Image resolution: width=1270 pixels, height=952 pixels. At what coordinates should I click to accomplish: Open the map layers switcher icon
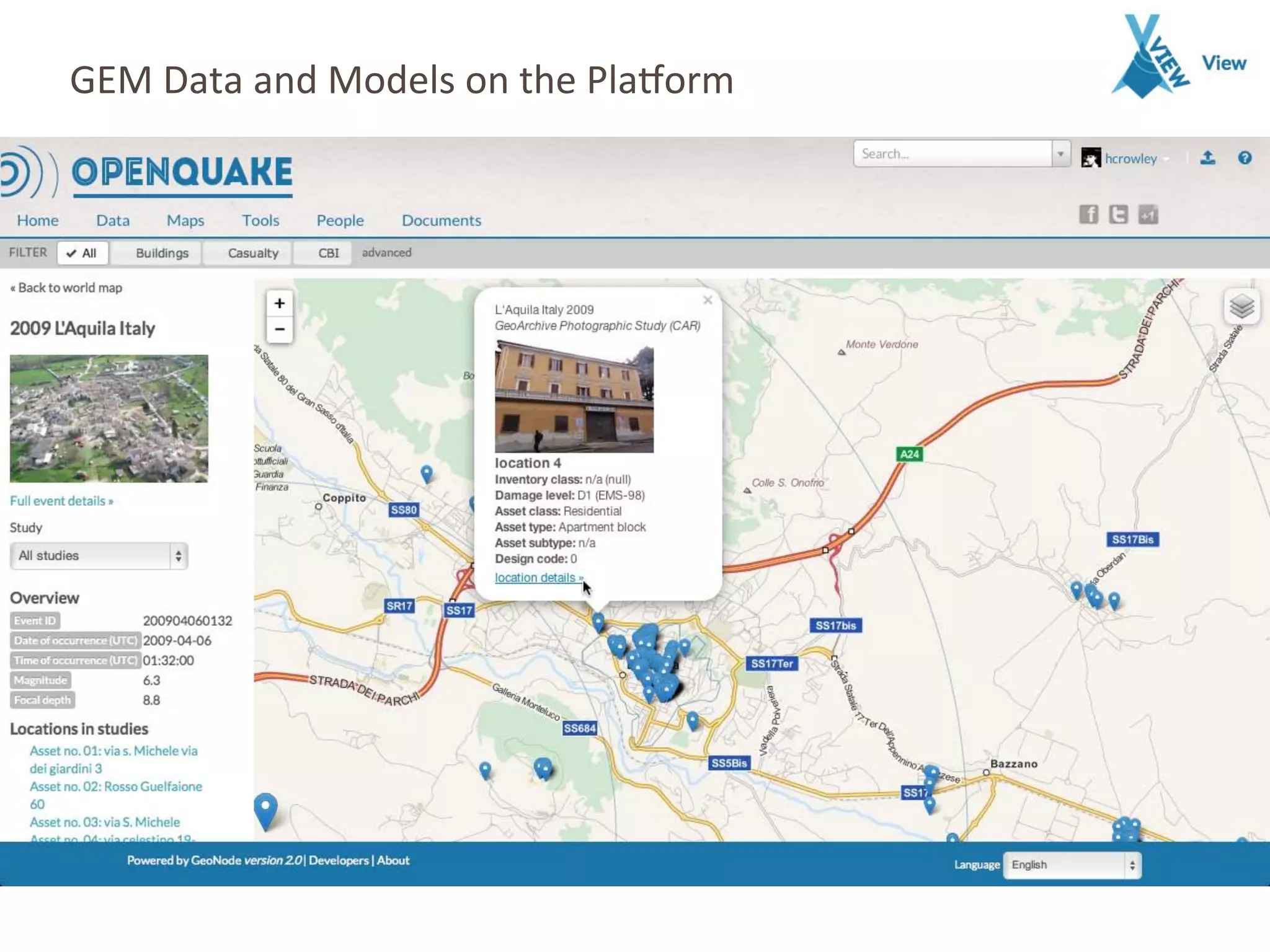(x=1241, y=306)
